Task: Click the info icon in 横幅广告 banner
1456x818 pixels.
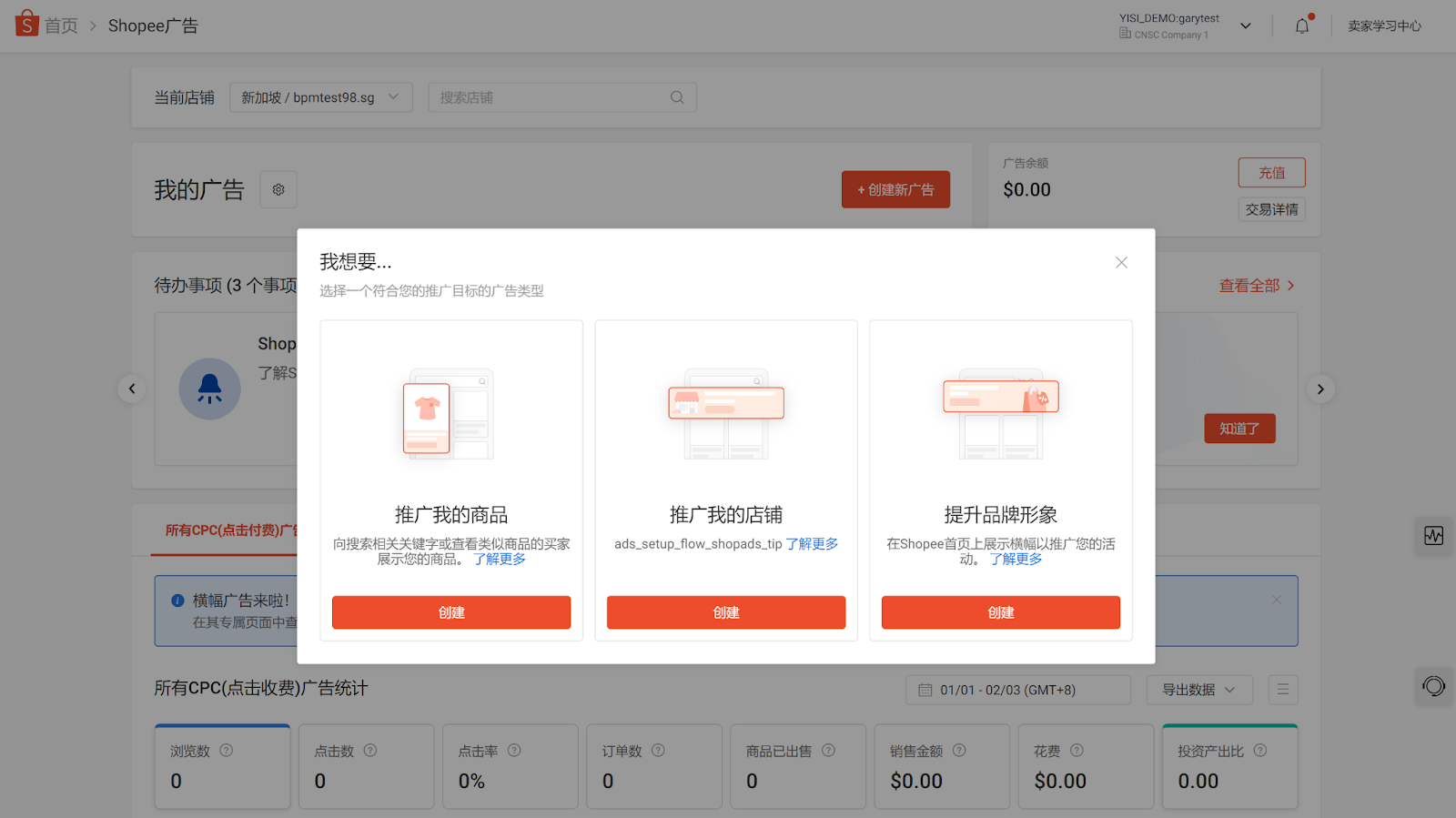Action: [178, 601]
